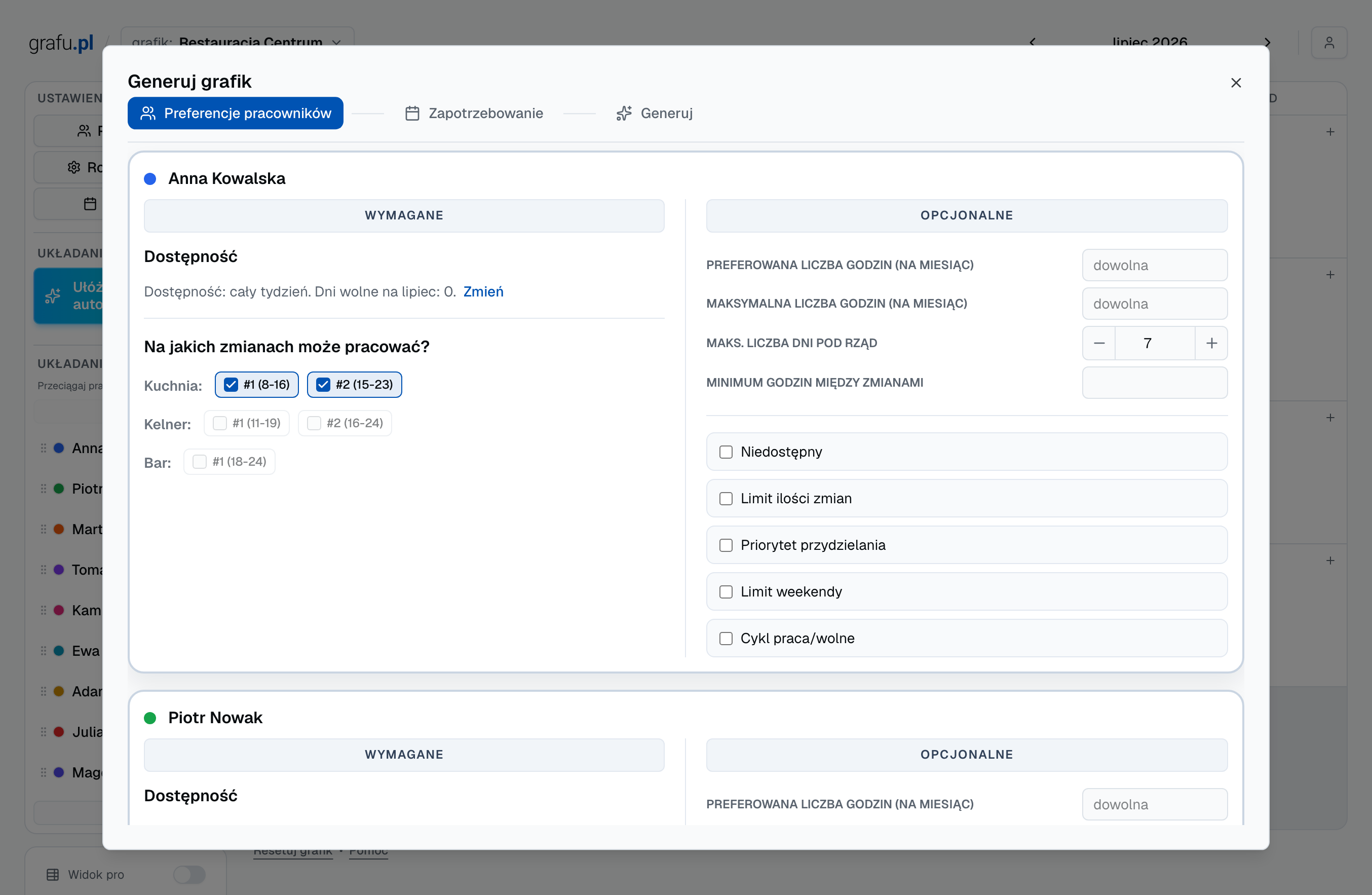Click the Pomoc link
The height and width of the screenshot is (895, 1372).
coord(368,853)
